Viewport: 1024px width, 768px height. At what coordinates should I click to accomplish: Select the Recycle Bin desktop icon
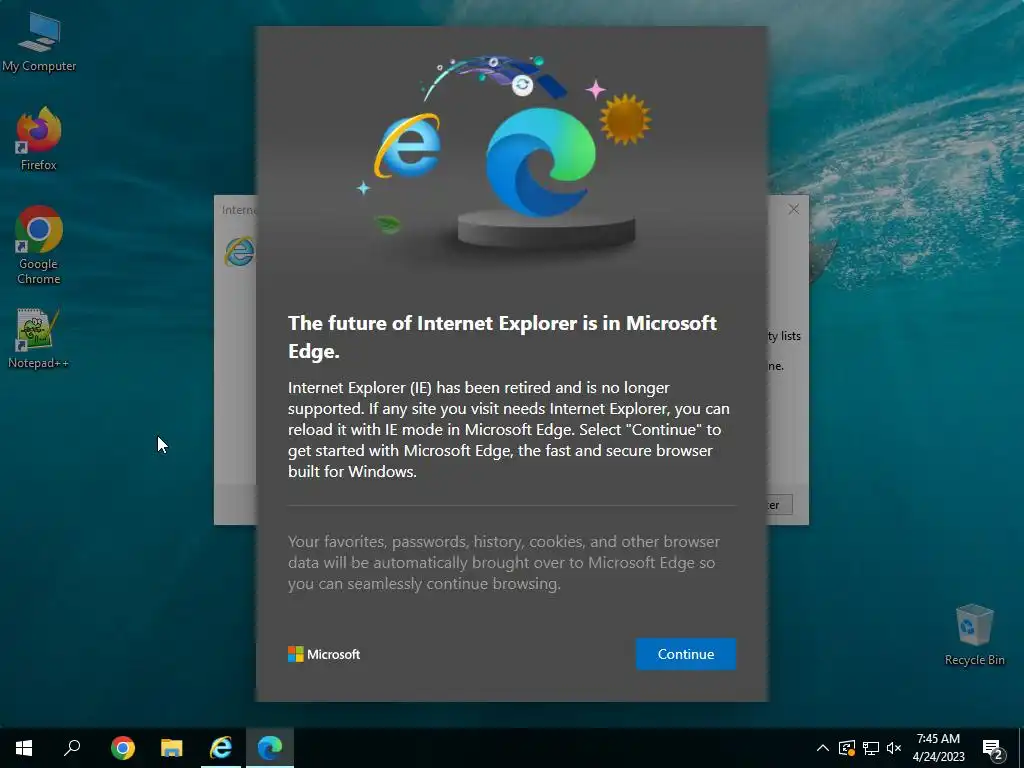click(974, 635)
